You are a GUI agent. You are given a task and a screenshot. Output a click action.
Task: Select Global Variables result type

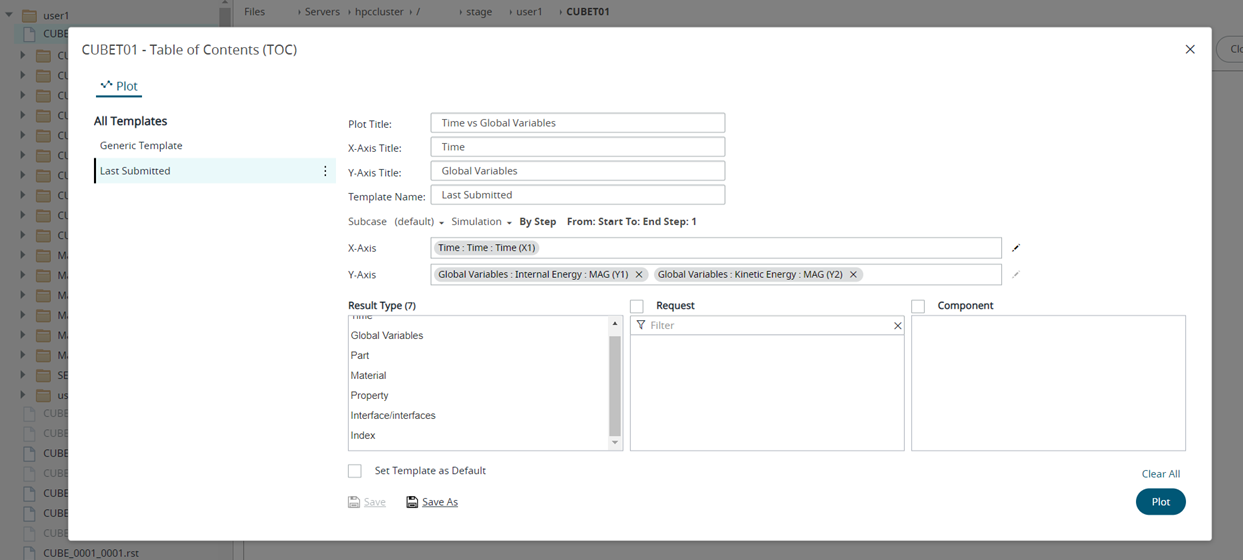click(x=387, y=336)
